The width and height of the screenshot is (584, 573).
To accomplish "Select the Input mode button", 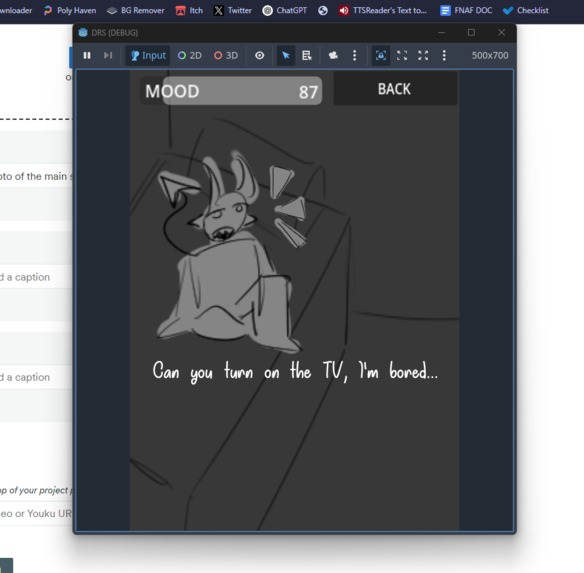I will coord(148,56).
